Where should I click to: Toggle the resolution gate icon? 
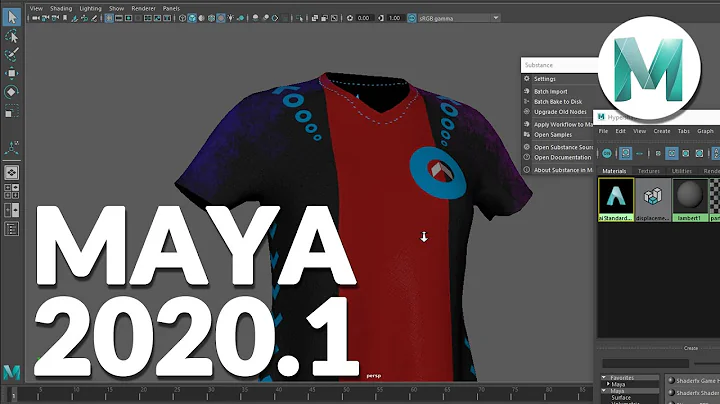click(x=128, y=18)
